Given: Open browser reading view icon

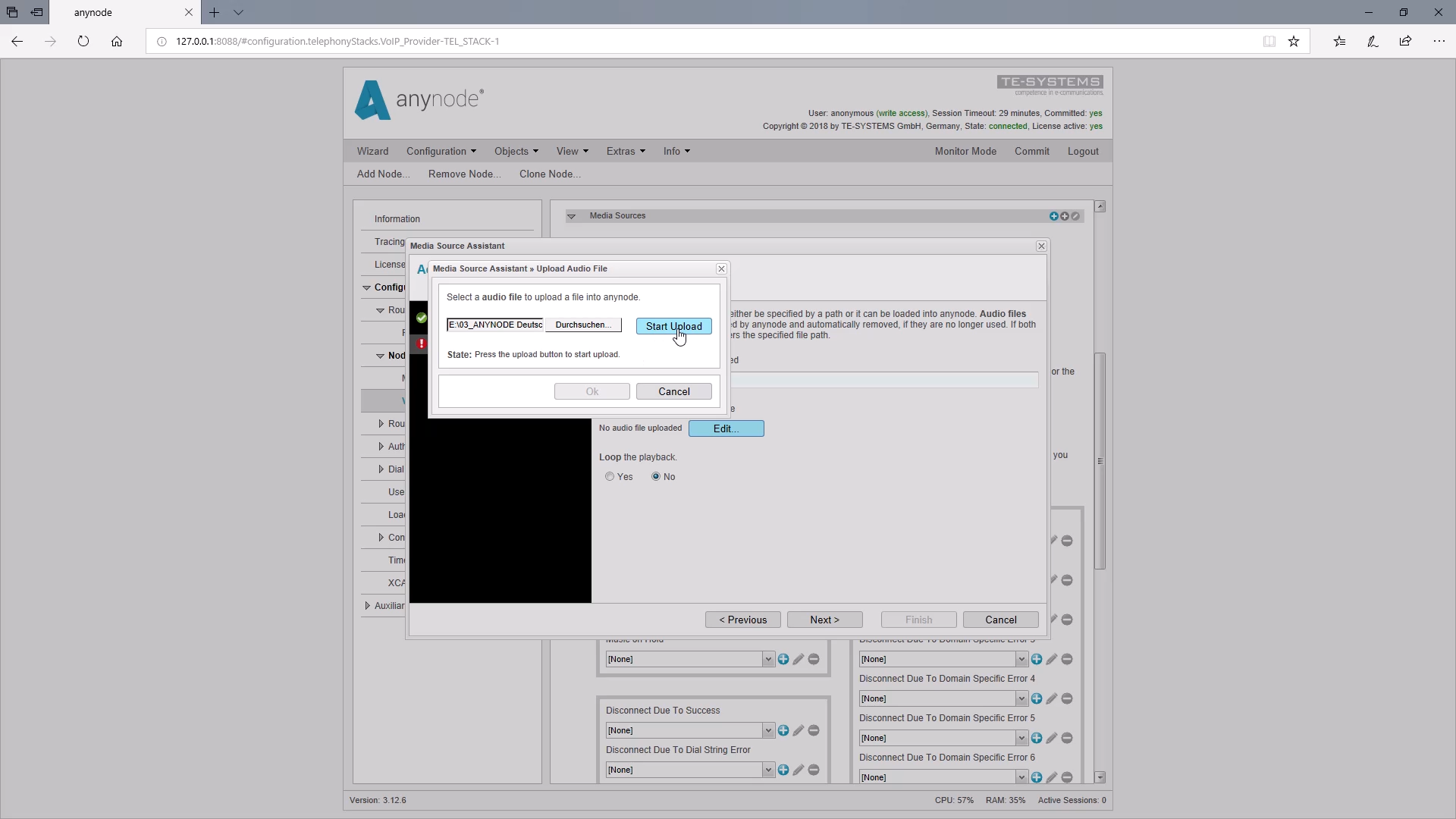Looking at the screenshot, I should tap(1269, 42).
